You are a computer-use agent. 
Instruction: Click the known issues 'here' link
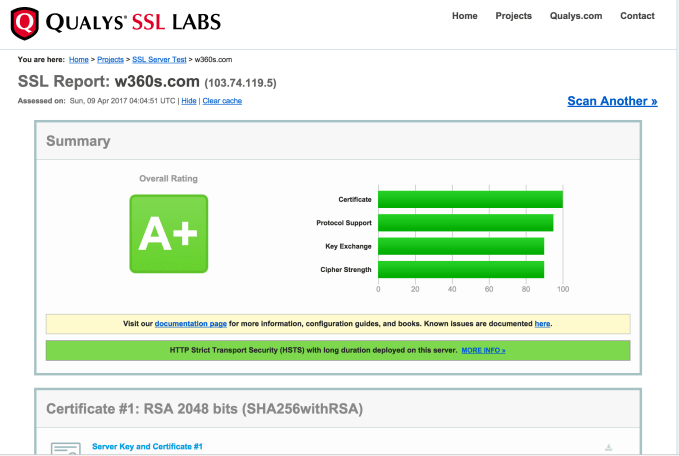542,323
